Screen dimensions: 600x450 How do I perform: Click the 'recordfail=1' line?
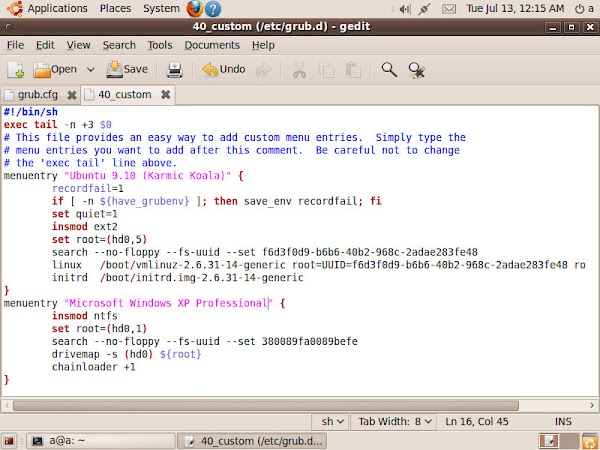88,188
